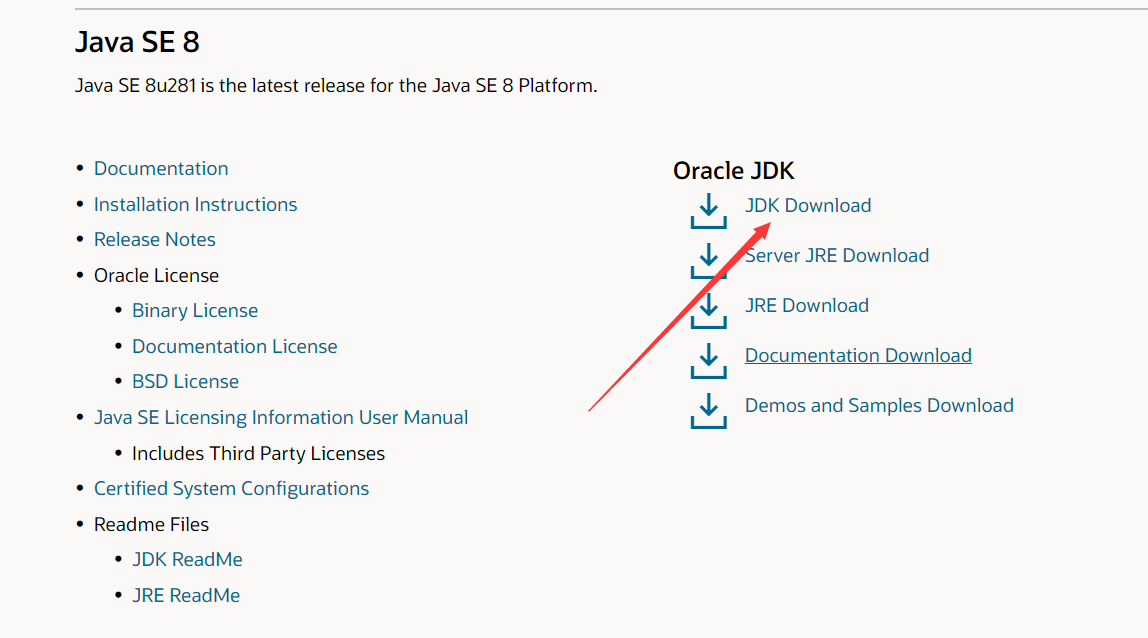Open the JRE Download link
This screenshot has width=1148, height=638.
coord(806,305)
